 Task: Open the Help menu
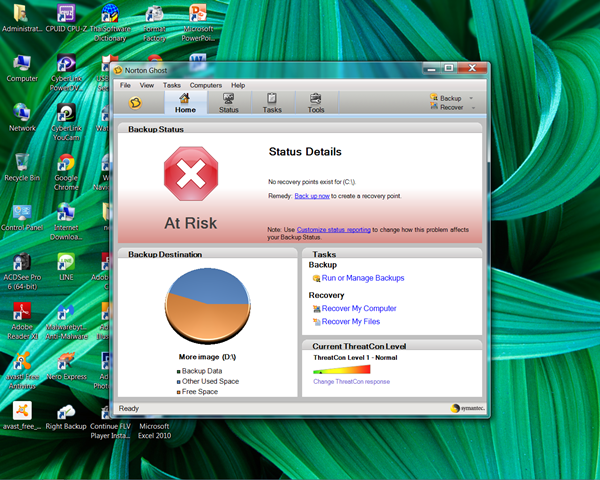tap(238, 85)
